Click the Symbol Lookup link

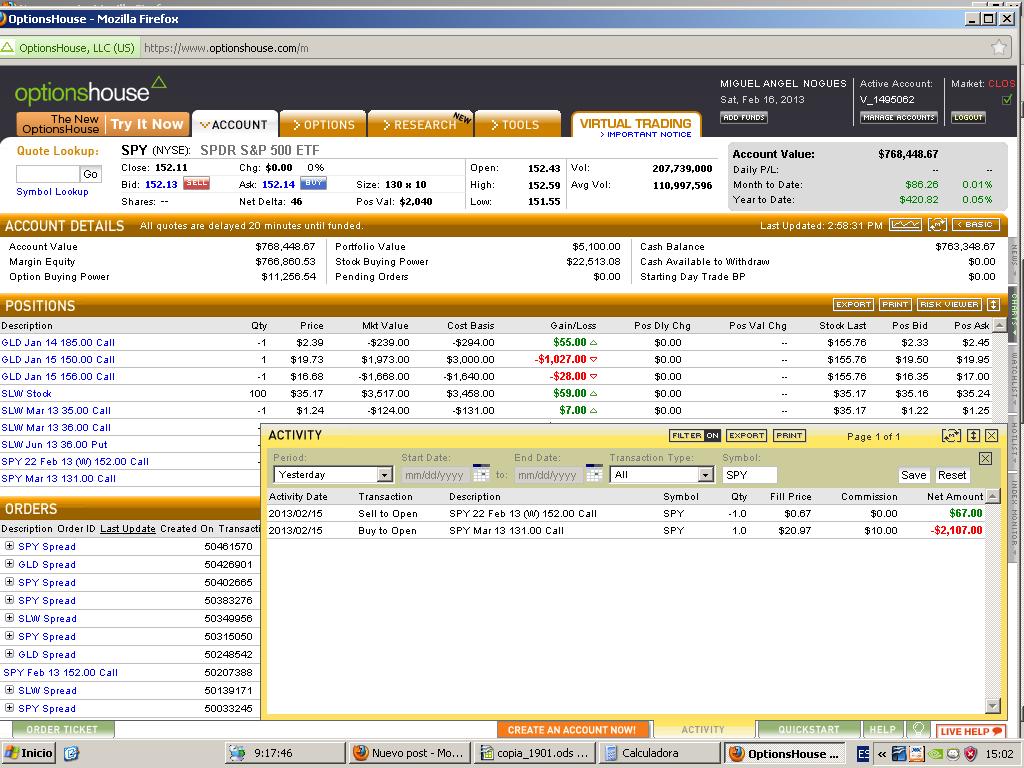(x=52, y=192)
